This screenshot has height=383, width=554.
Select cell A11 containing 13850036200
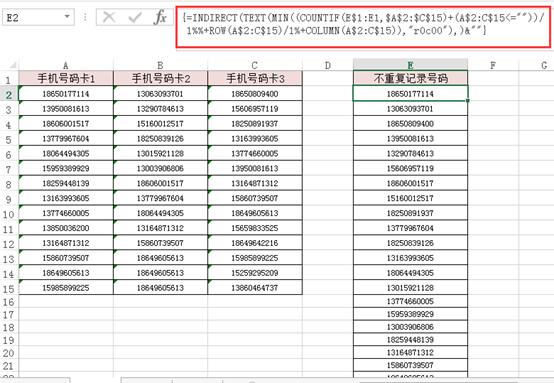[66, 228]
